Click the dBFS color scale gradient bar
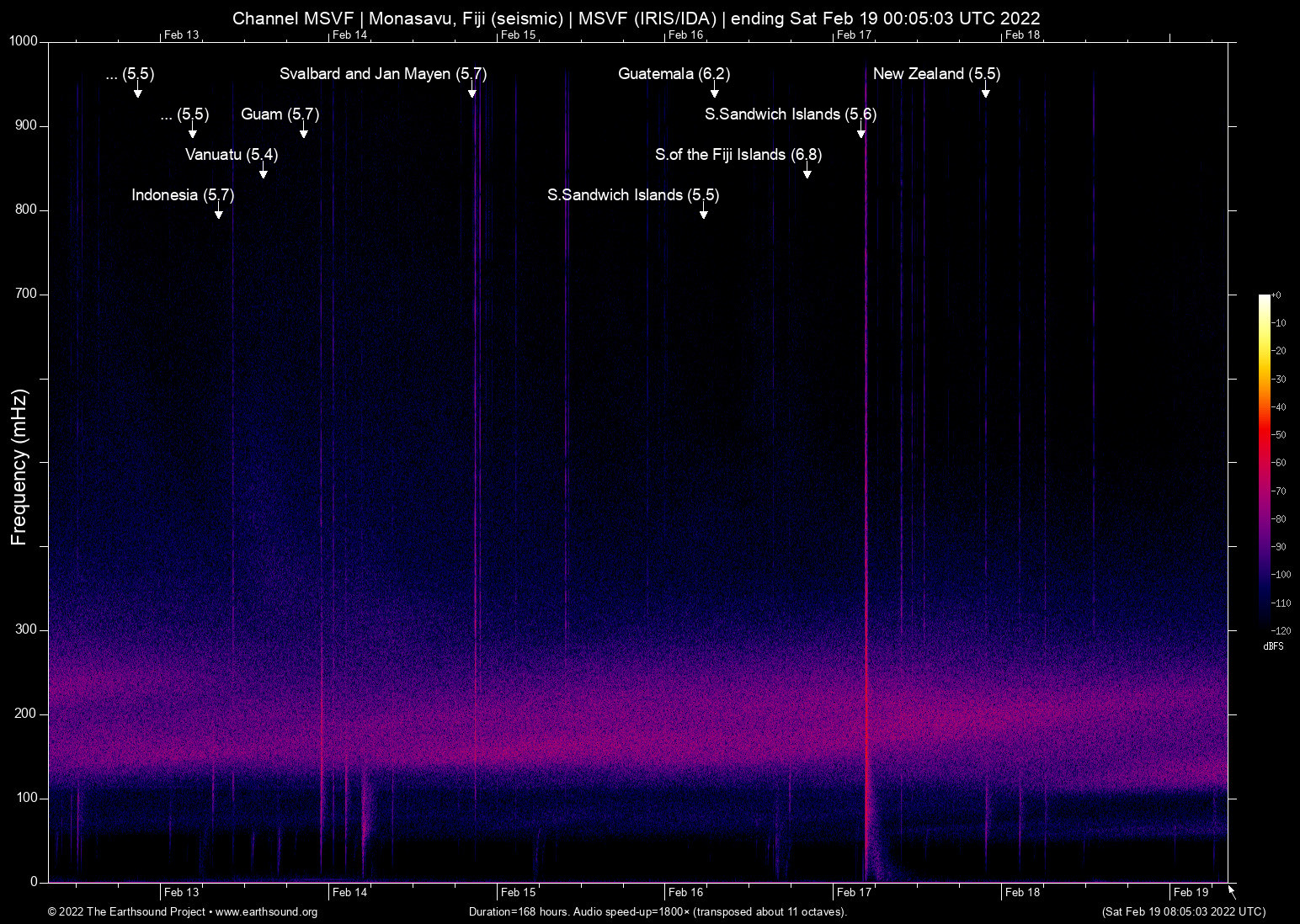The image size is (1300, 924). pos(1264,462)
